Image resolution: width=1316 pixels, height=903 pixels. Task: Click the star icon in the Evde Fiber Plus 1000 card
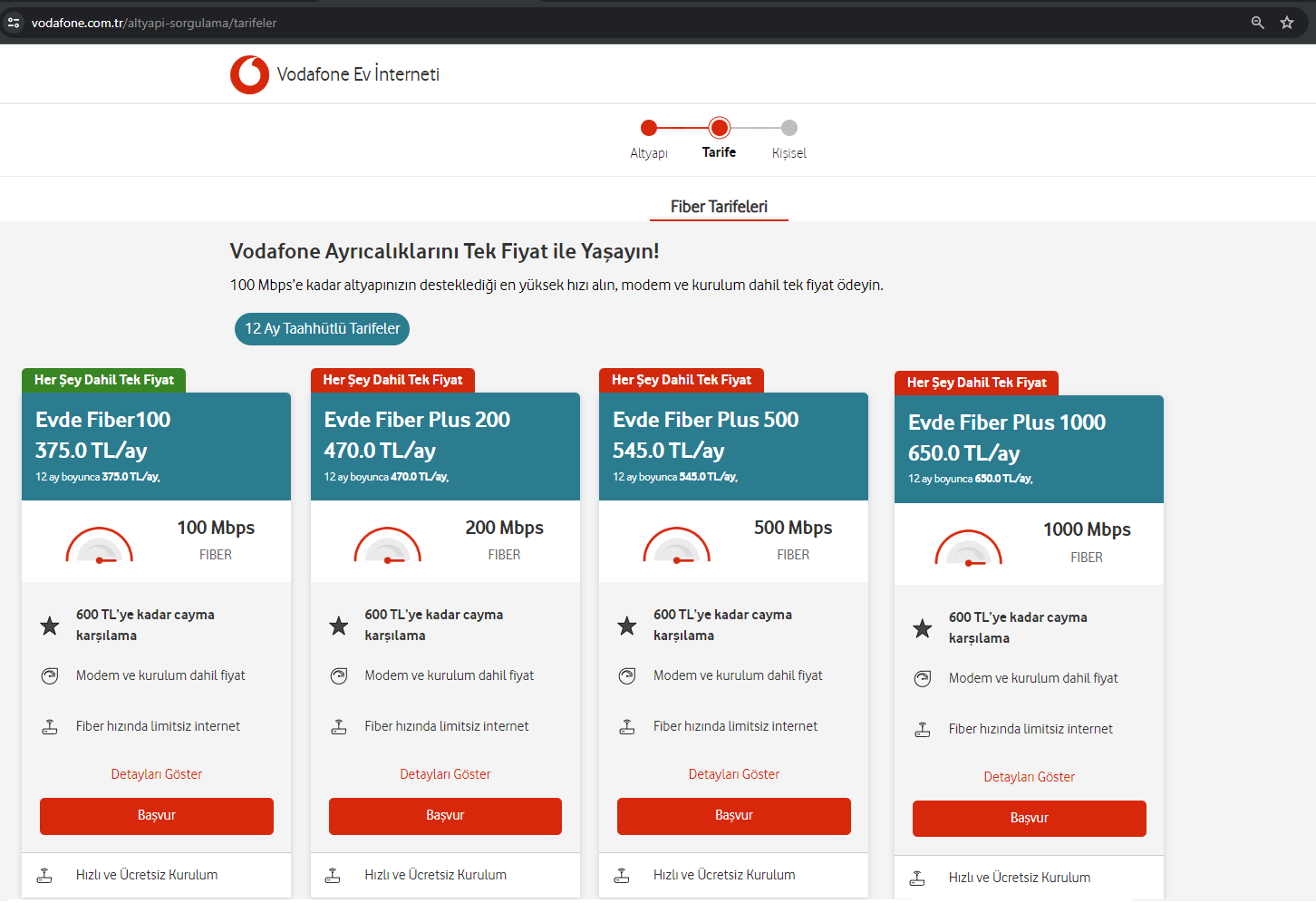[923, 628]
